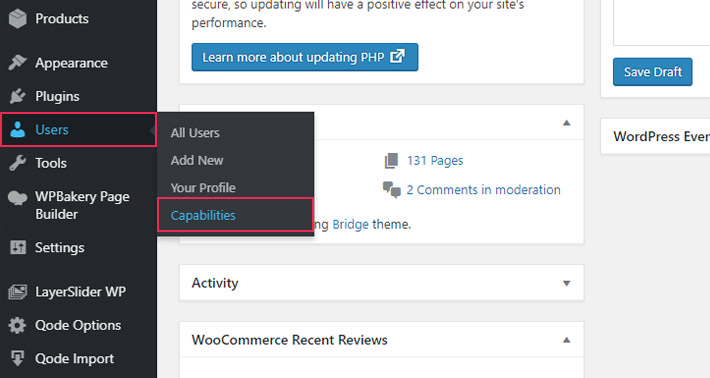Click Learn more about updating PHP
710x378 pixels.
[305, 57]
